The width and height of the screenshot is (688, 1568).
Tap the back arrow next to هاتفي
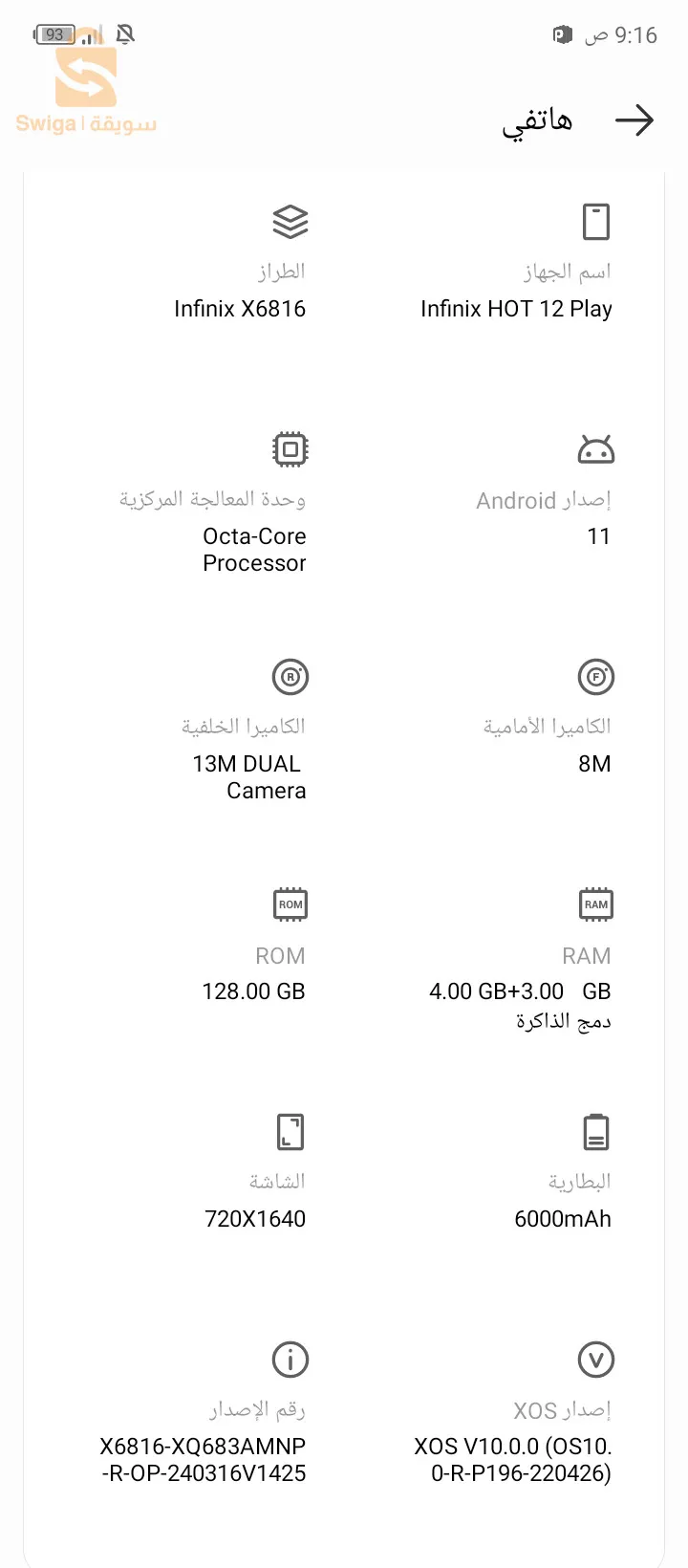[634, 120]
